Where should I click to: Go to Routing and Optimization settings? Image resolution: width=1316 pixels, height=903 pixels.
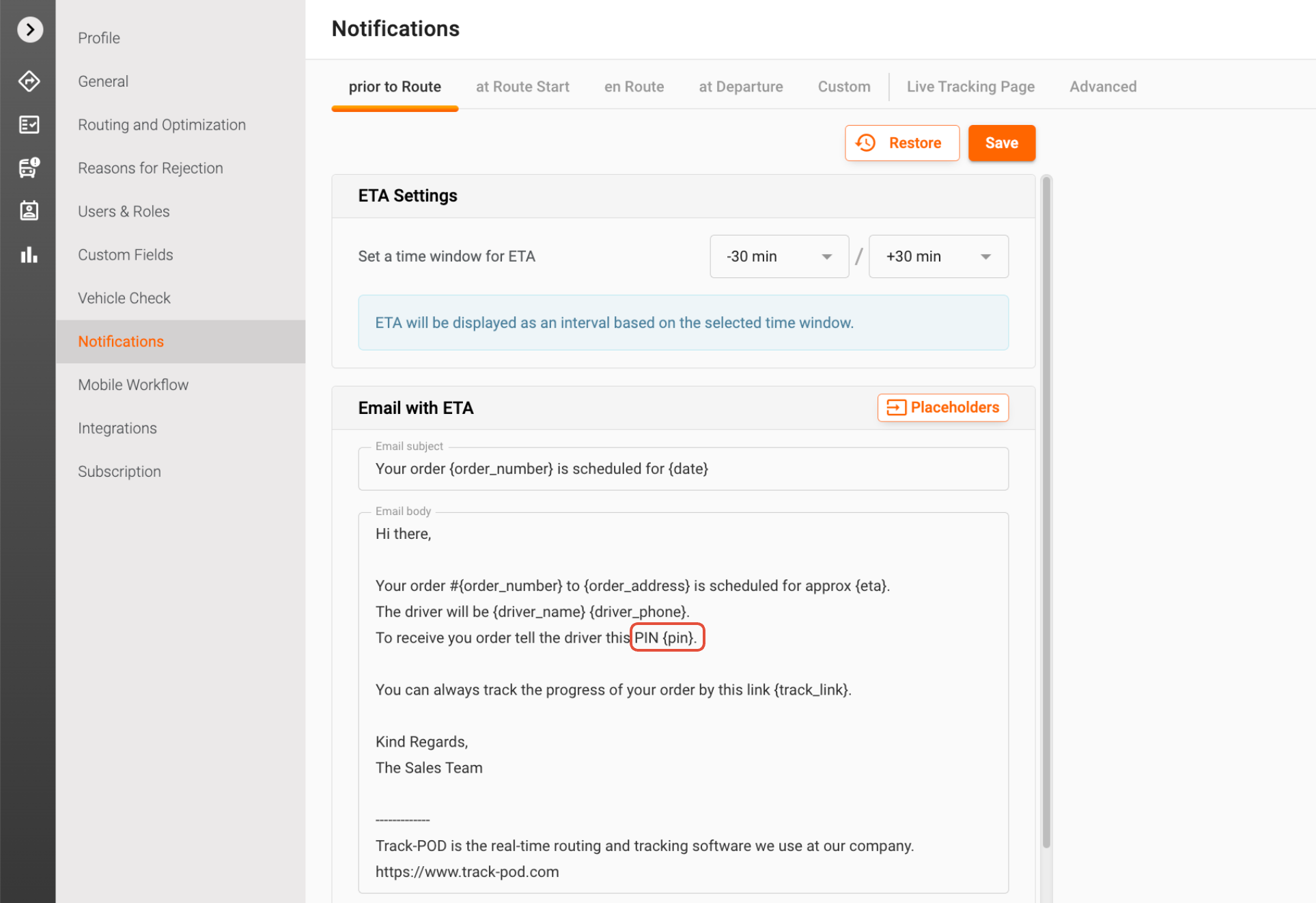(161, 124)
